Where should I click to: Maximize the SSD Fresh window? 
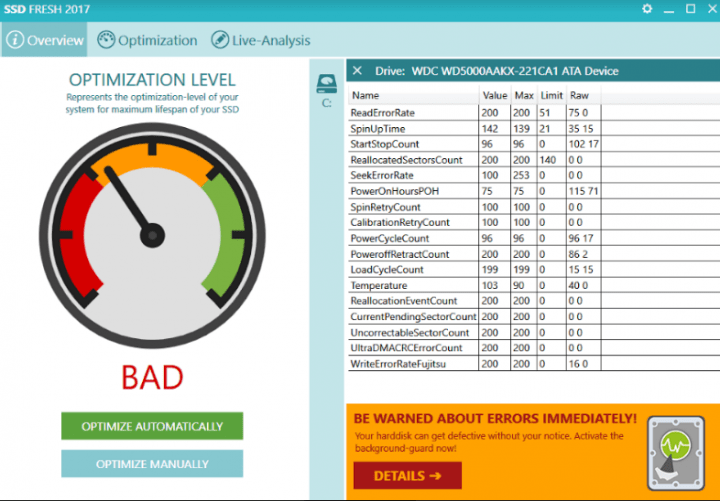[x=690, y=9]
